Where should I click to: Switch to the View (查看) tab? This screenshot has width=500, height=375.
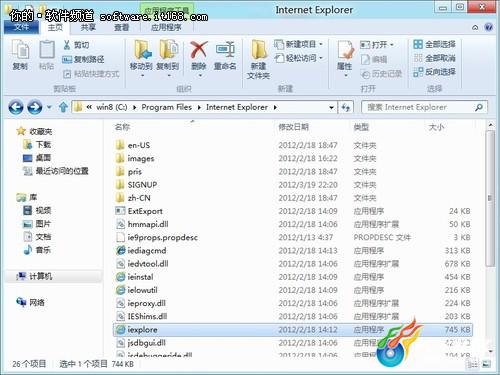click(121, 27)
